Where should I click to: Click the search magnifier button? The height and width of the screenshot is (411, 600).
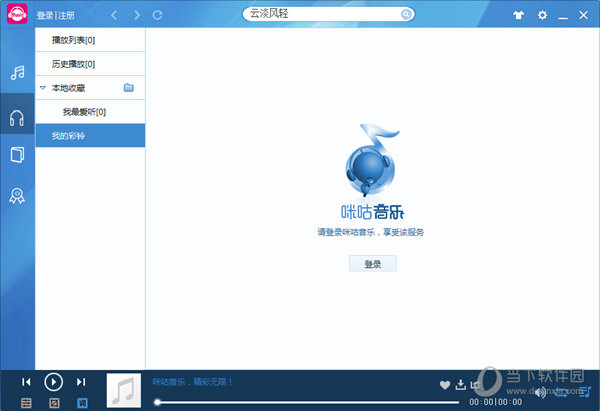(x=406, y=14)
